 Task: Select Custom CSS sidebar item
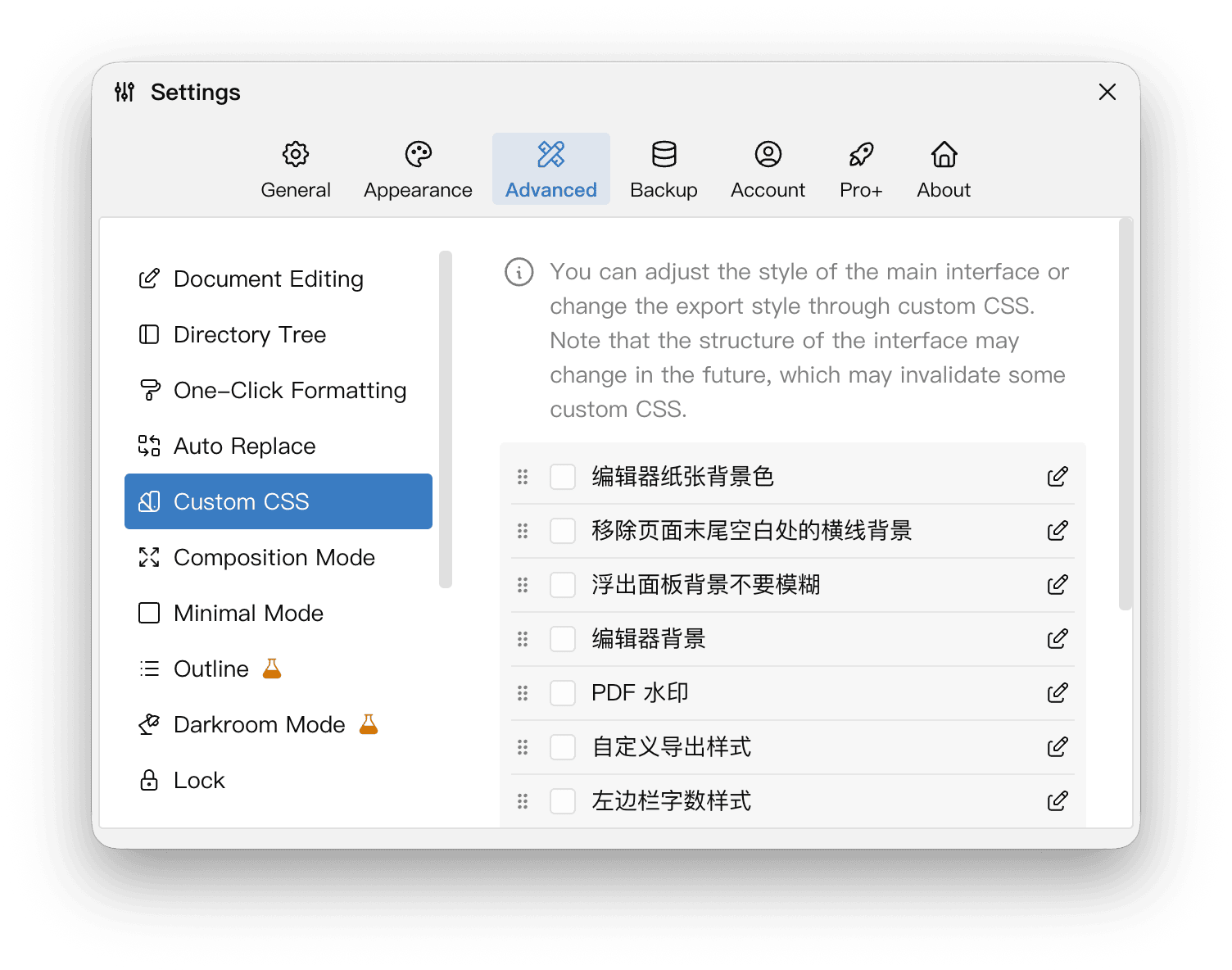[x=279, y=501]
